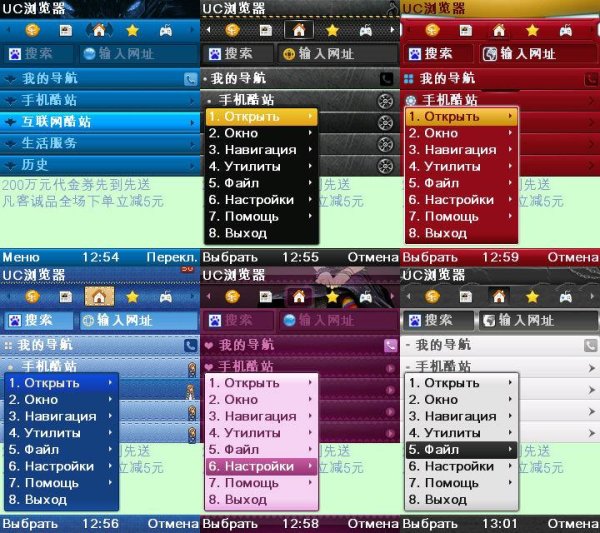This screenshot has height=533, width=600.
Task: Click the wheel icon on the 手机酷站 row, black theme
Action: 385,101
